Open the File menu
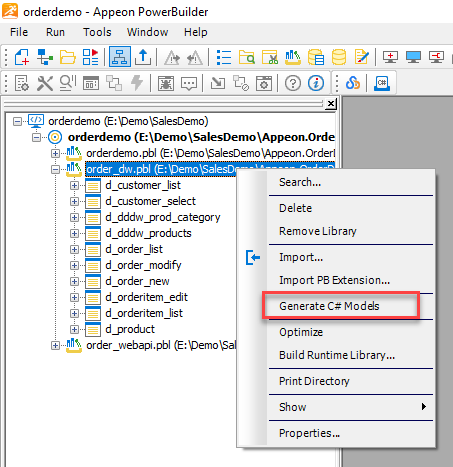 (x=19, y=32)
